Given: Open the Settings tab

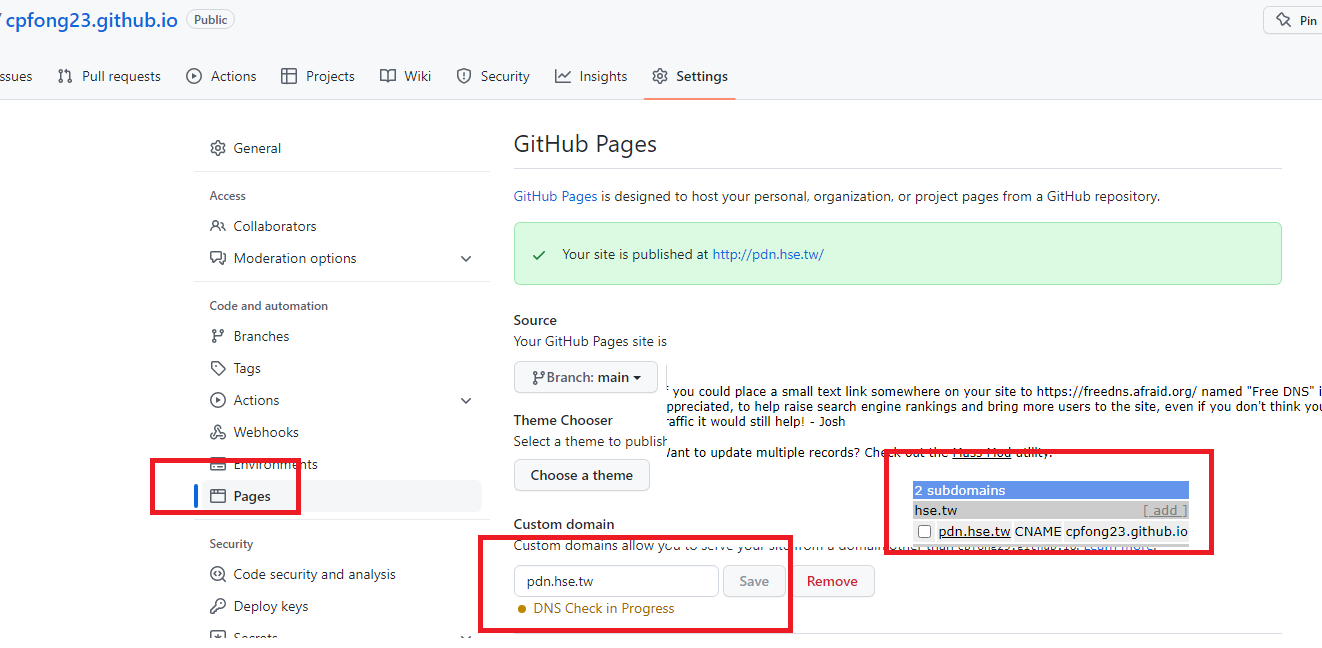Looking at the screenshot, I should pyautogui.click(x=690, y=76).
